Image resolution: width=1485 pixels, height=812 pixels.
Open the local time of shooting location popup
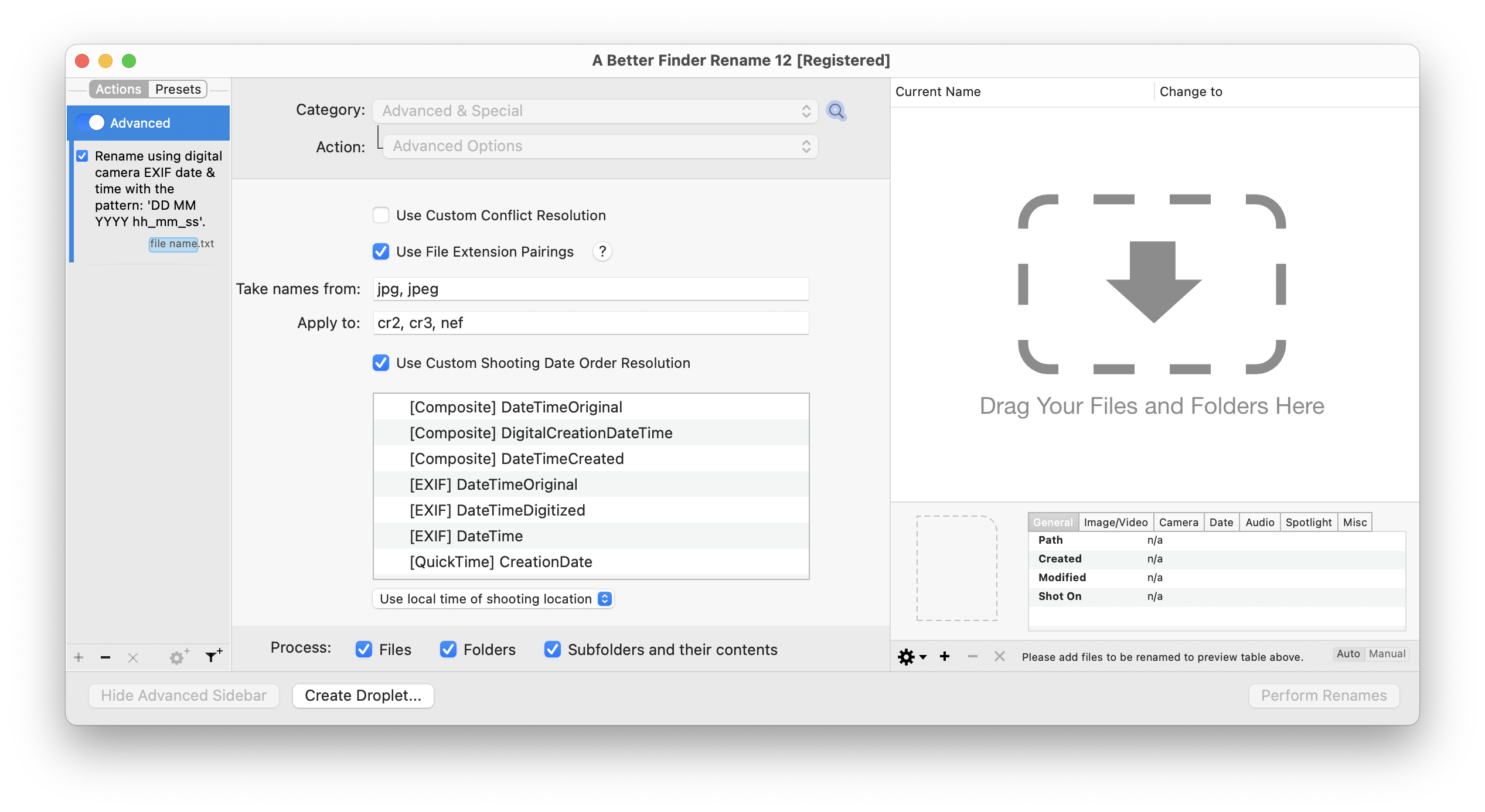(x=493, y=599)
